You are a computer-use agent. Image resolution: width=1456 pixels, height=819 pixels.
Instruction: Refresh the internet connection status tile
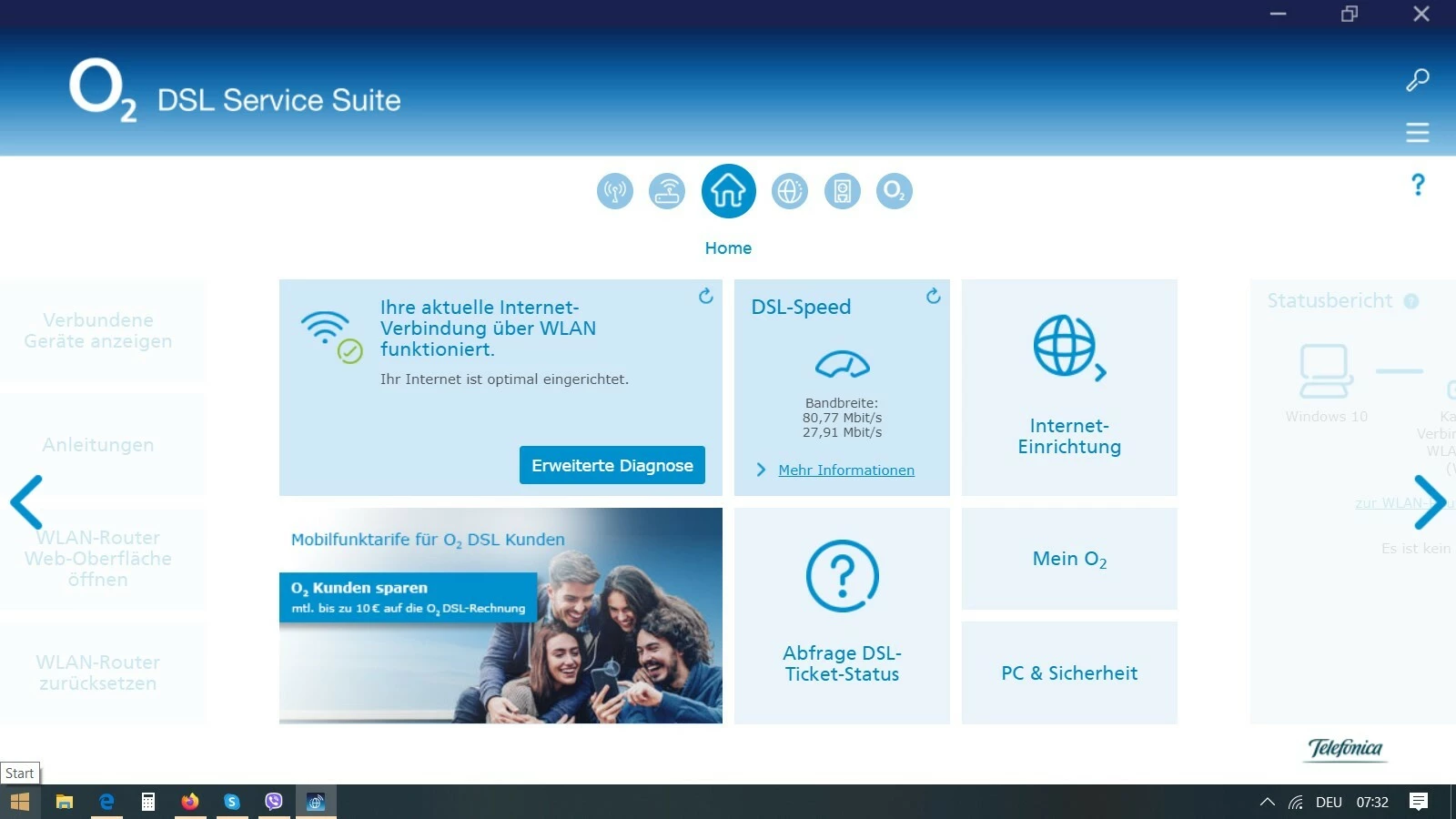[705, 296]
